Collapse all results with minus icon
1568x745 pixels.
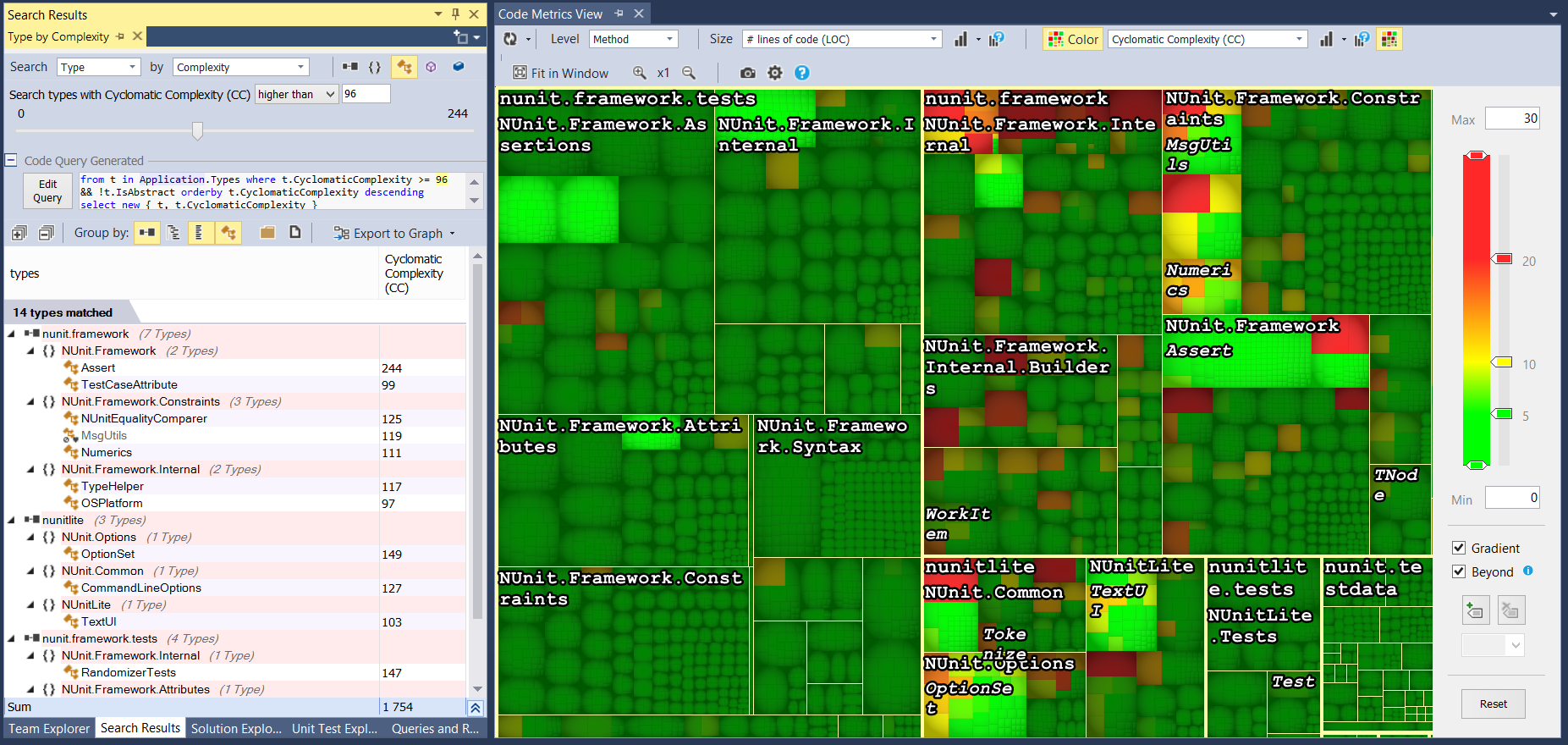47,233
